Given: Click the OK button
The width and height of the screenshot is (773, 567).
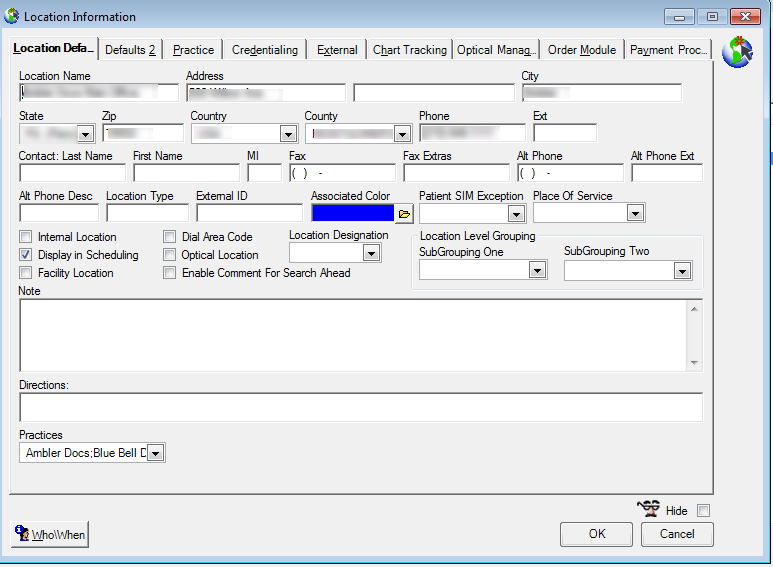Looking at the screenshot, I should tap(596, 534).
